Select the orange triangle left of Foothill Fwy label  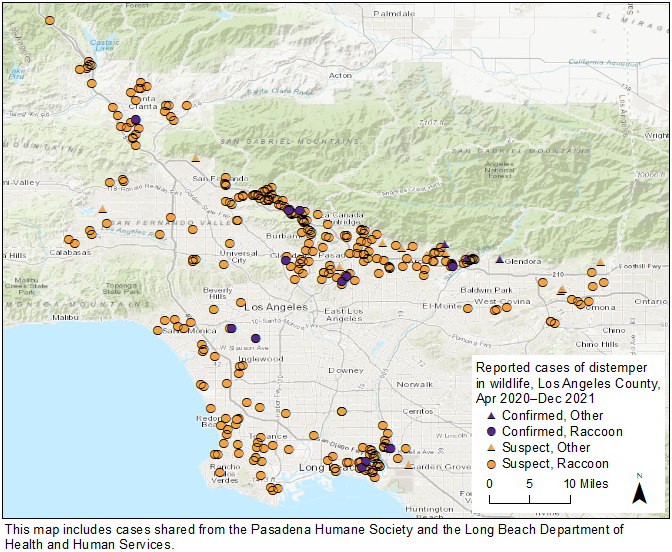pyautogui.click(x=600, y=262)
